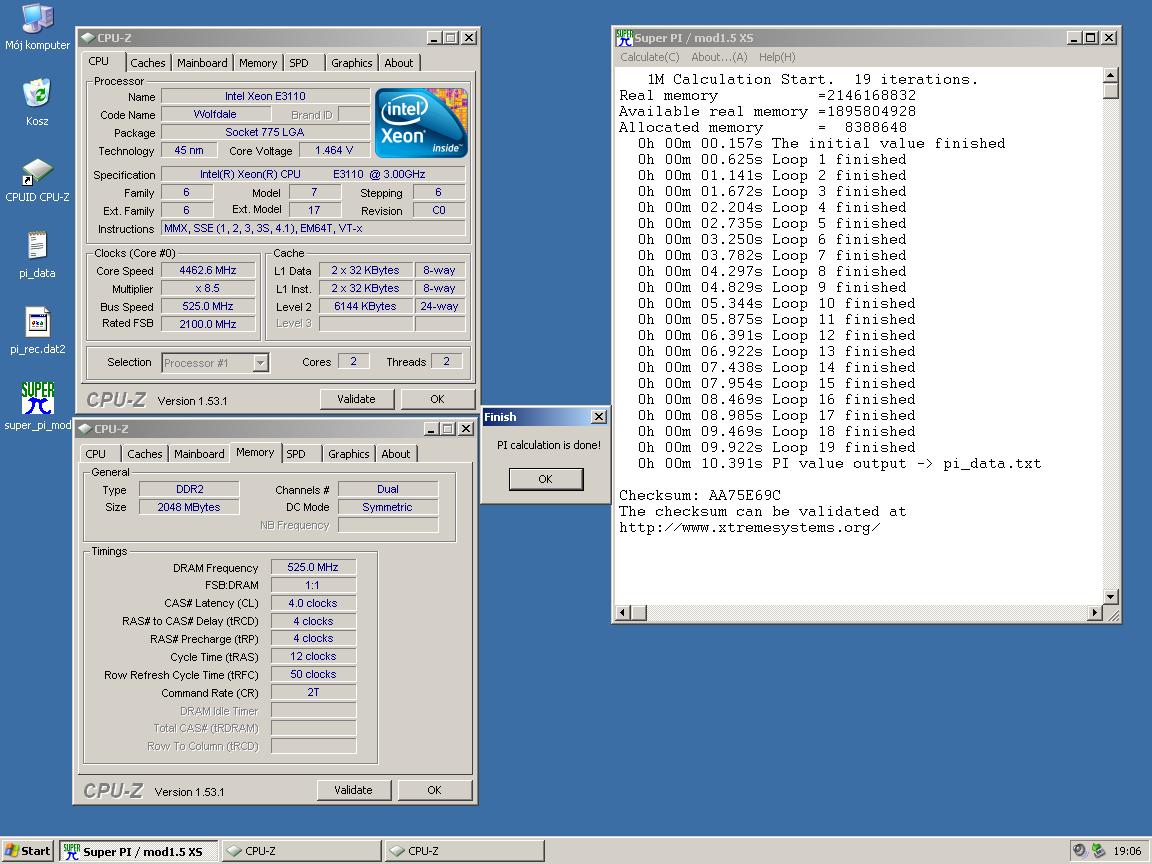The image size is (1152, 864).
Task: Open the pi_rec.dat2 desktop file icon
Action: [x=37, y=331]
